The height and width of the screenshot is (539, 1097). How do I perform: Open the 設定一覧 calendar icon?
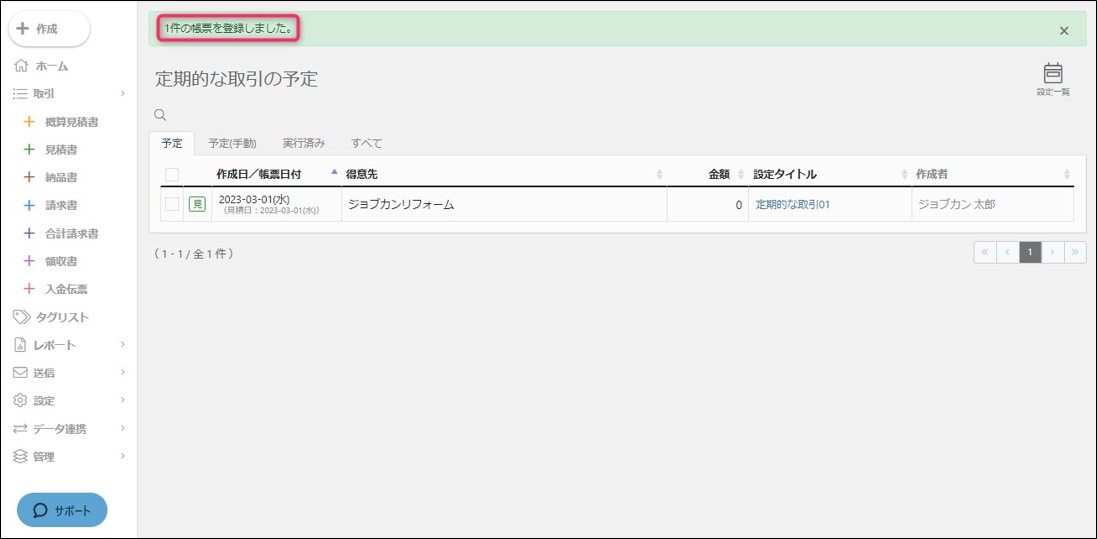click(1052, 74)
